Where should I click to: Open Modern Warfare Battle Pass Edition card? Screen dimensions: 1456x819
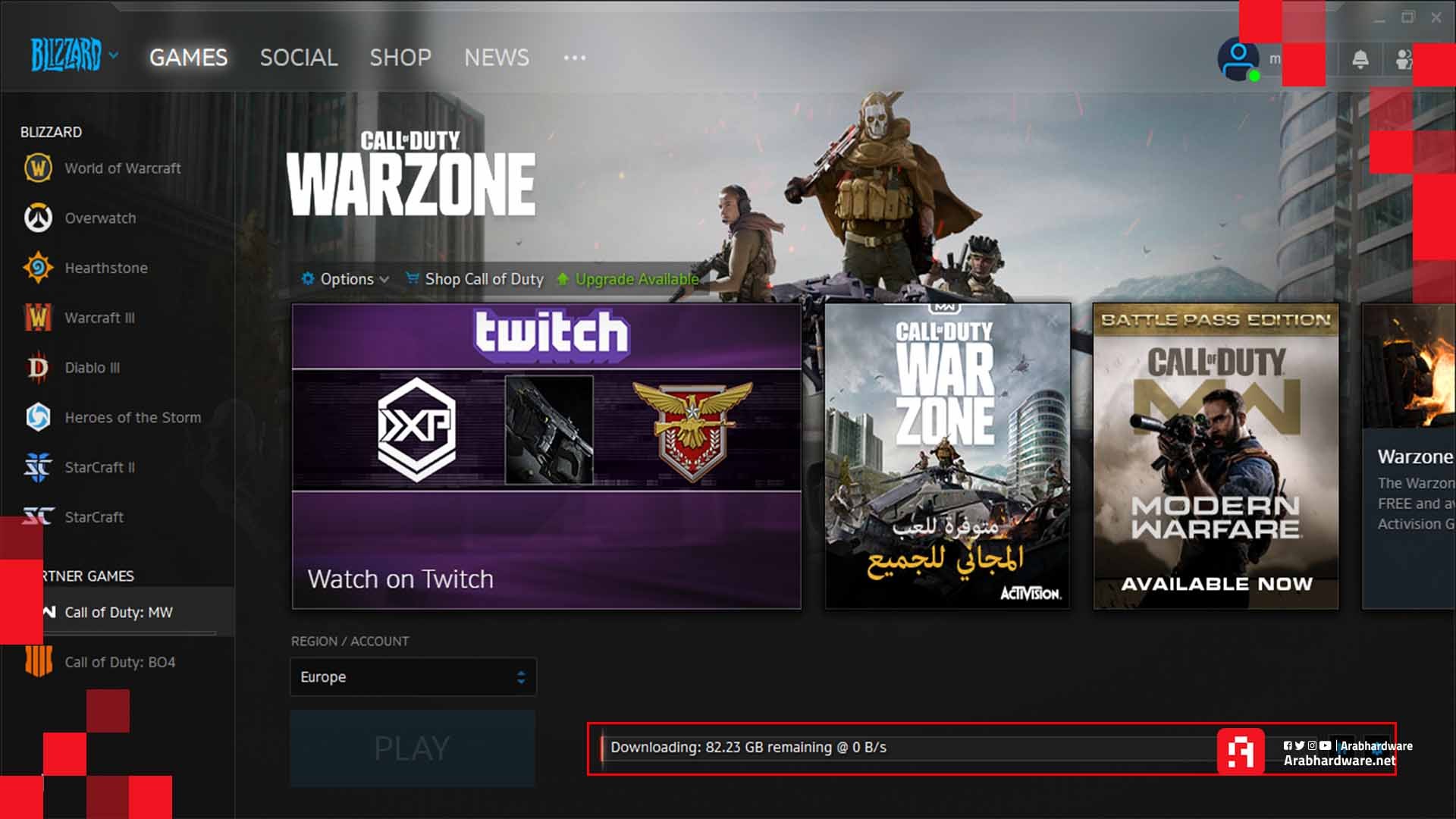(x=1216, y=457)
